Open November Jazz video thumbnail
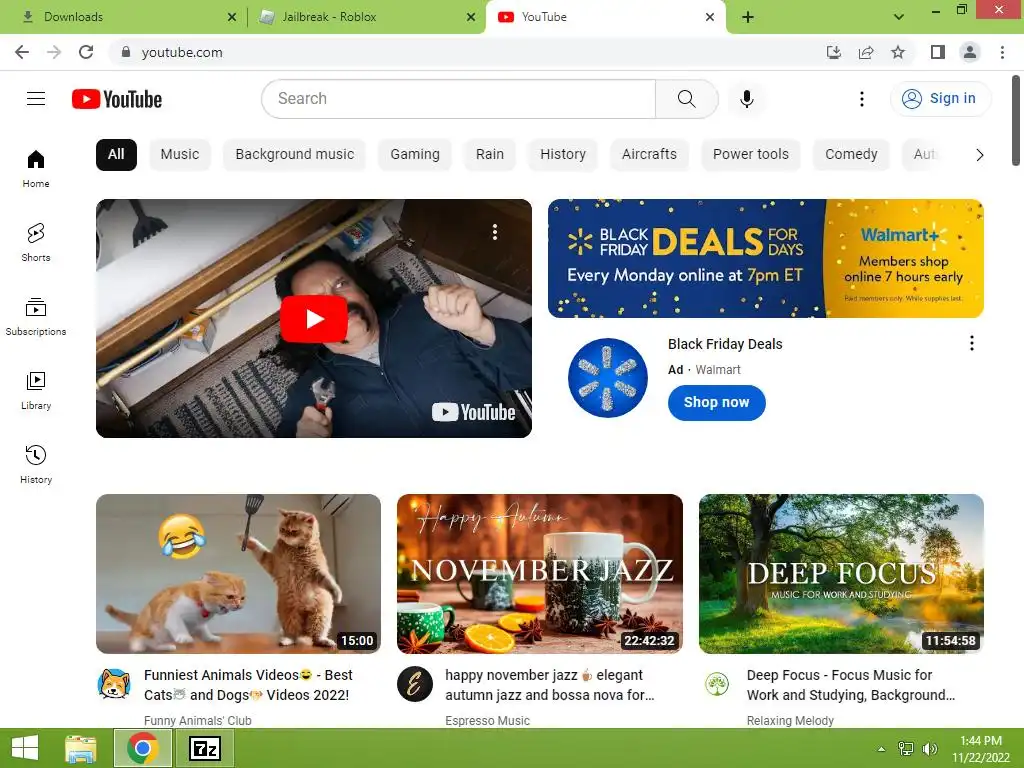This screenshot has height=768, width=1024. coord(539,574)
